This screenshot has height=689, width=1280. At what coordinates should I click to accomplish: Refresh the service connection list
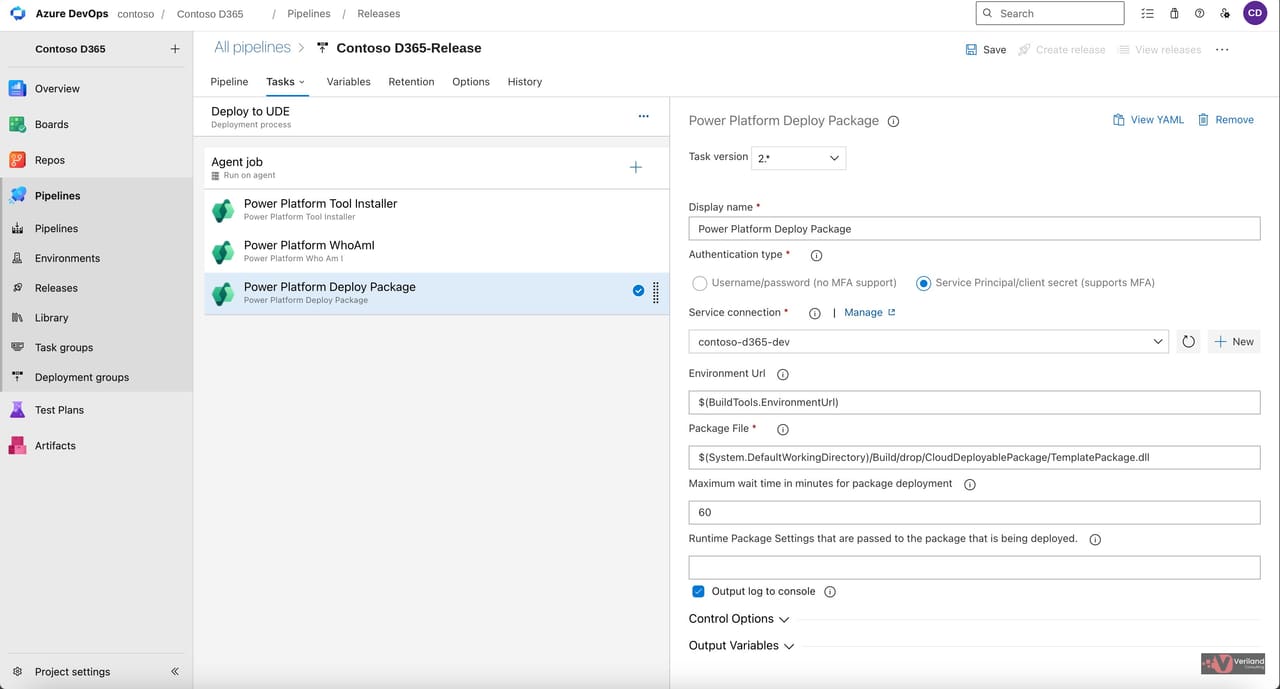click(1188, 342)
